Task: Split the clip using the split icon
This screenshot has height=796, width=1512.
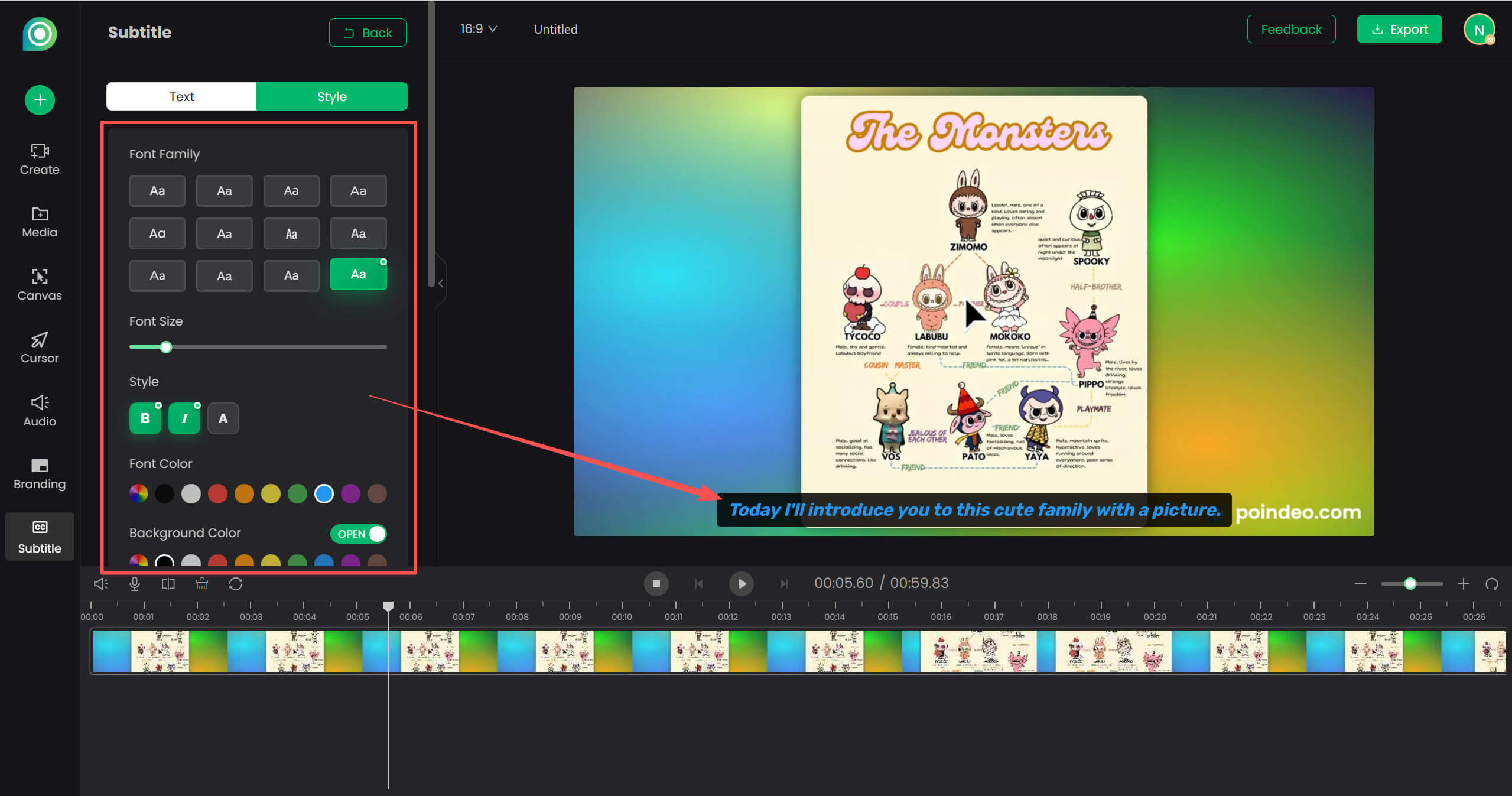Action: coord(168,583)
